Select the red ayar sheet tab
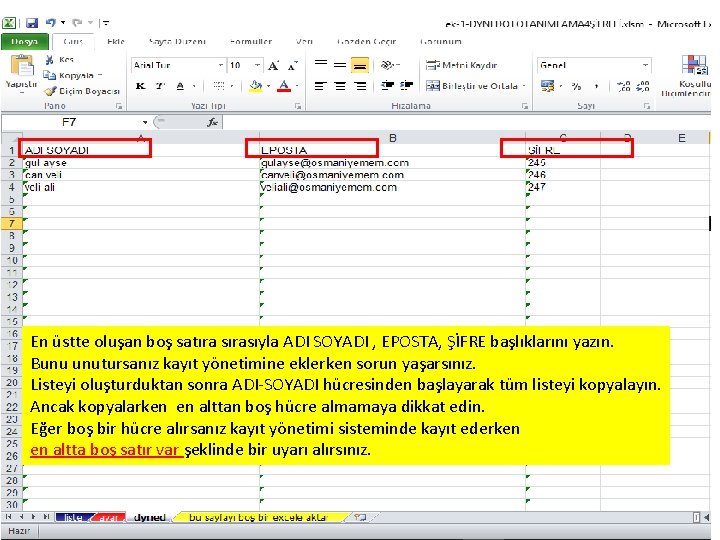The width and height of the screenshot is (720, 540). pos(108,518)
